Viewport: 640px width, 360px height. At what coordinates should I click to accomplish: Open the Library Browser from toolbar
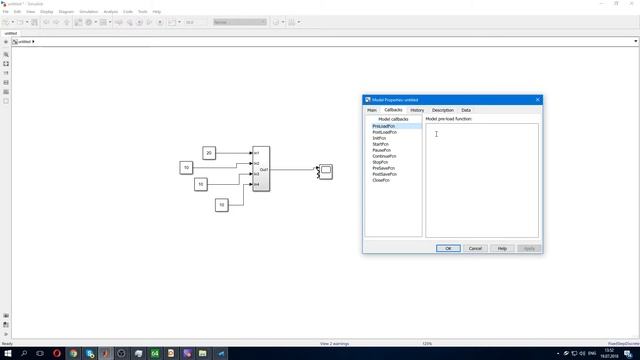tap(78, 22)
